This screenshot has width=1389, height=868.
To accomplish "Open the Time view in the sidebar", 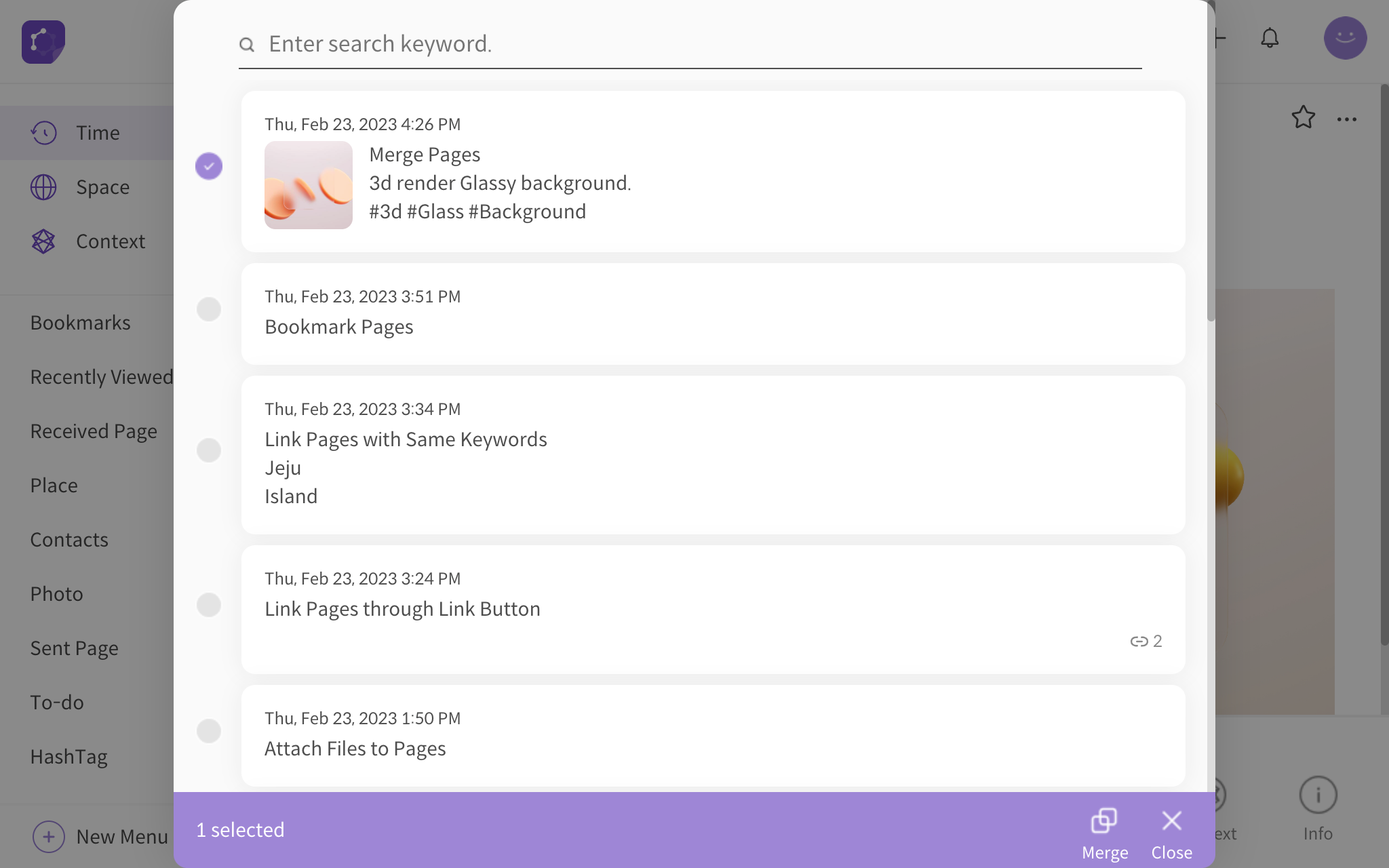I will point(98,133).
